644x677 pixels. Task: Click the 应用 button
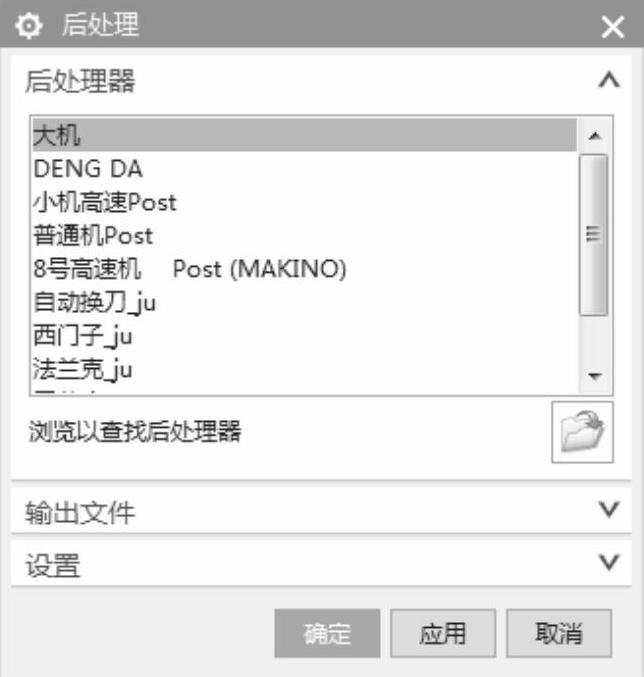point(443,633)
